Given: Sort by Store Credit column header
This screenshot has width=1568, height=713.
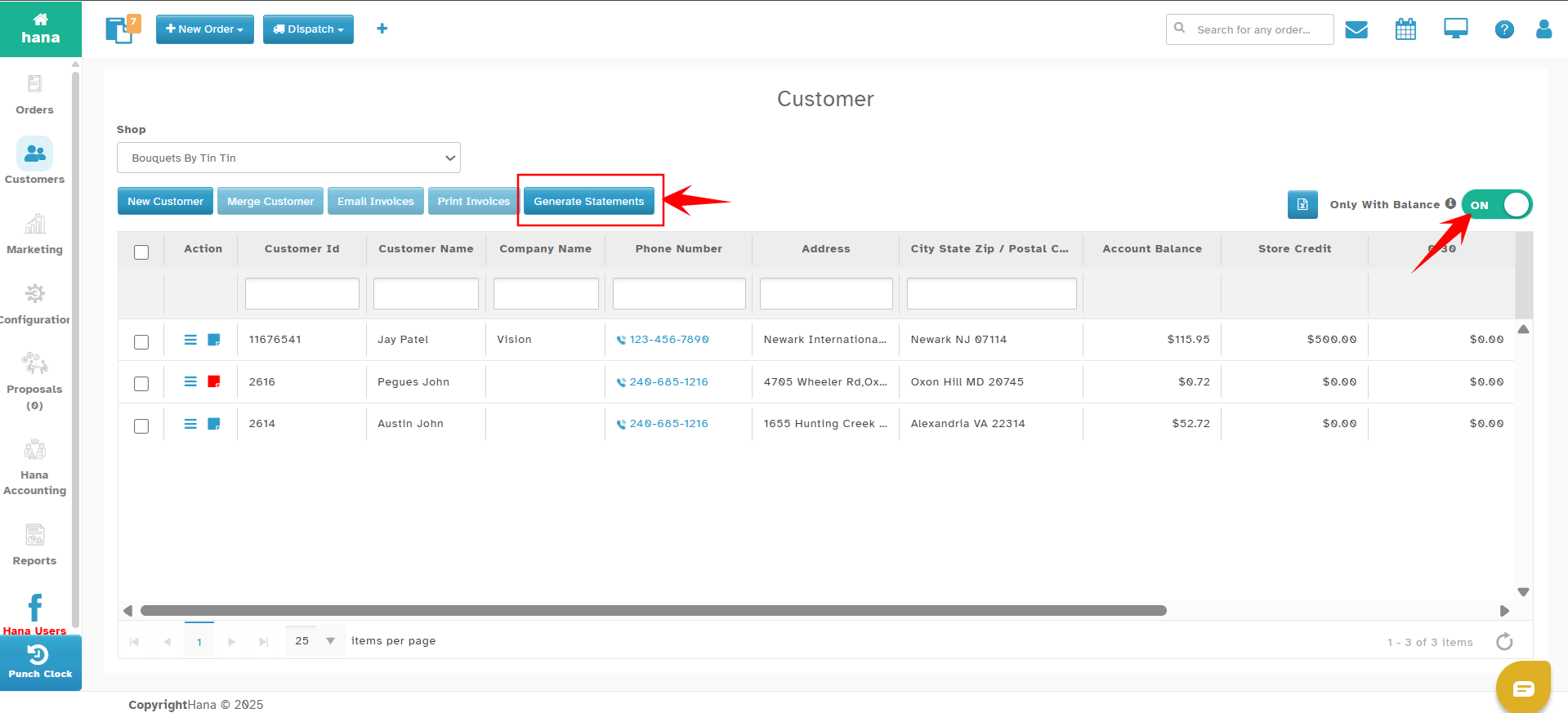Looking at the screenshot, I should [1295, 249].
